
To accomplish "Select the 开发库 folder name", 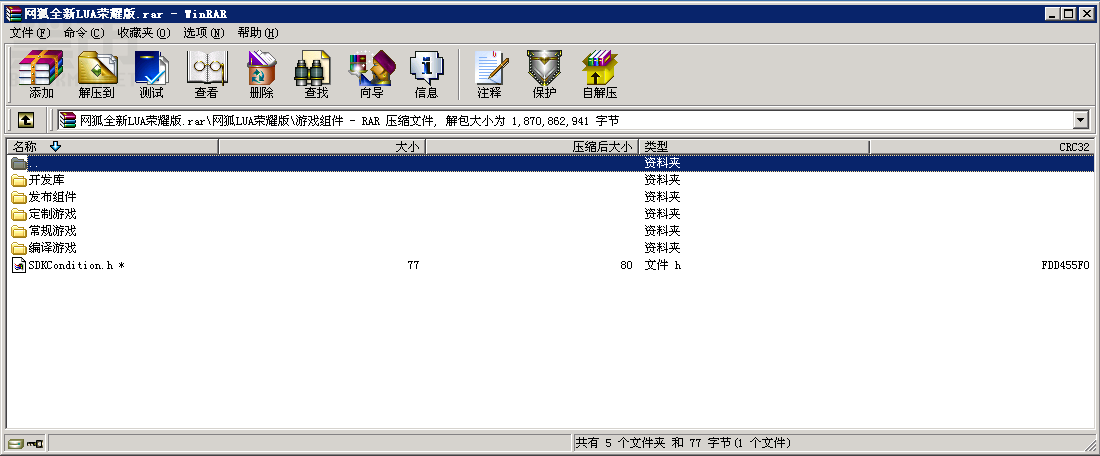I will (x=46, y=180).
